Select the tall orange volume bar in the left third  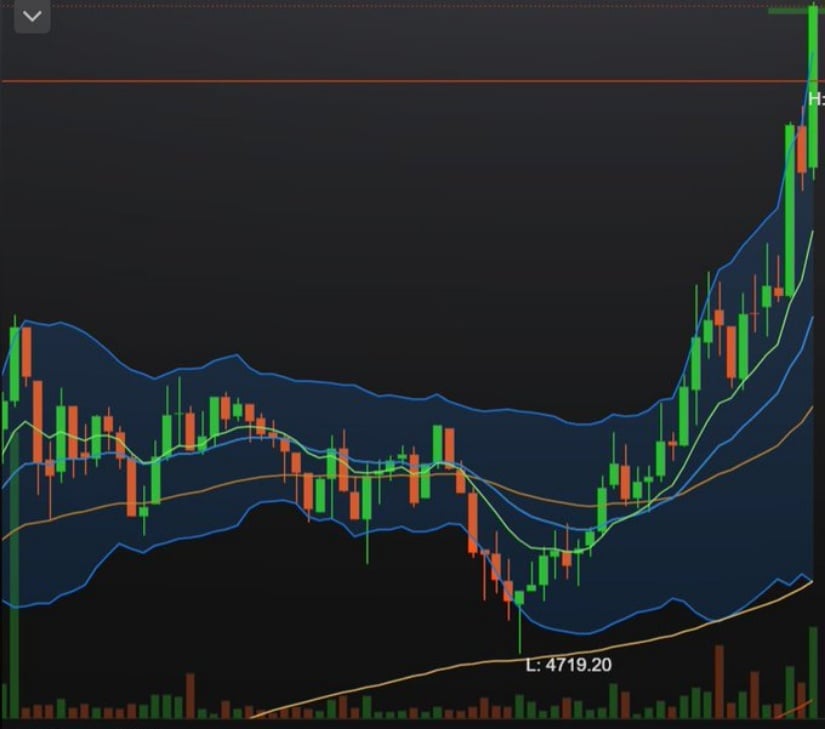[x=190, y=696]
